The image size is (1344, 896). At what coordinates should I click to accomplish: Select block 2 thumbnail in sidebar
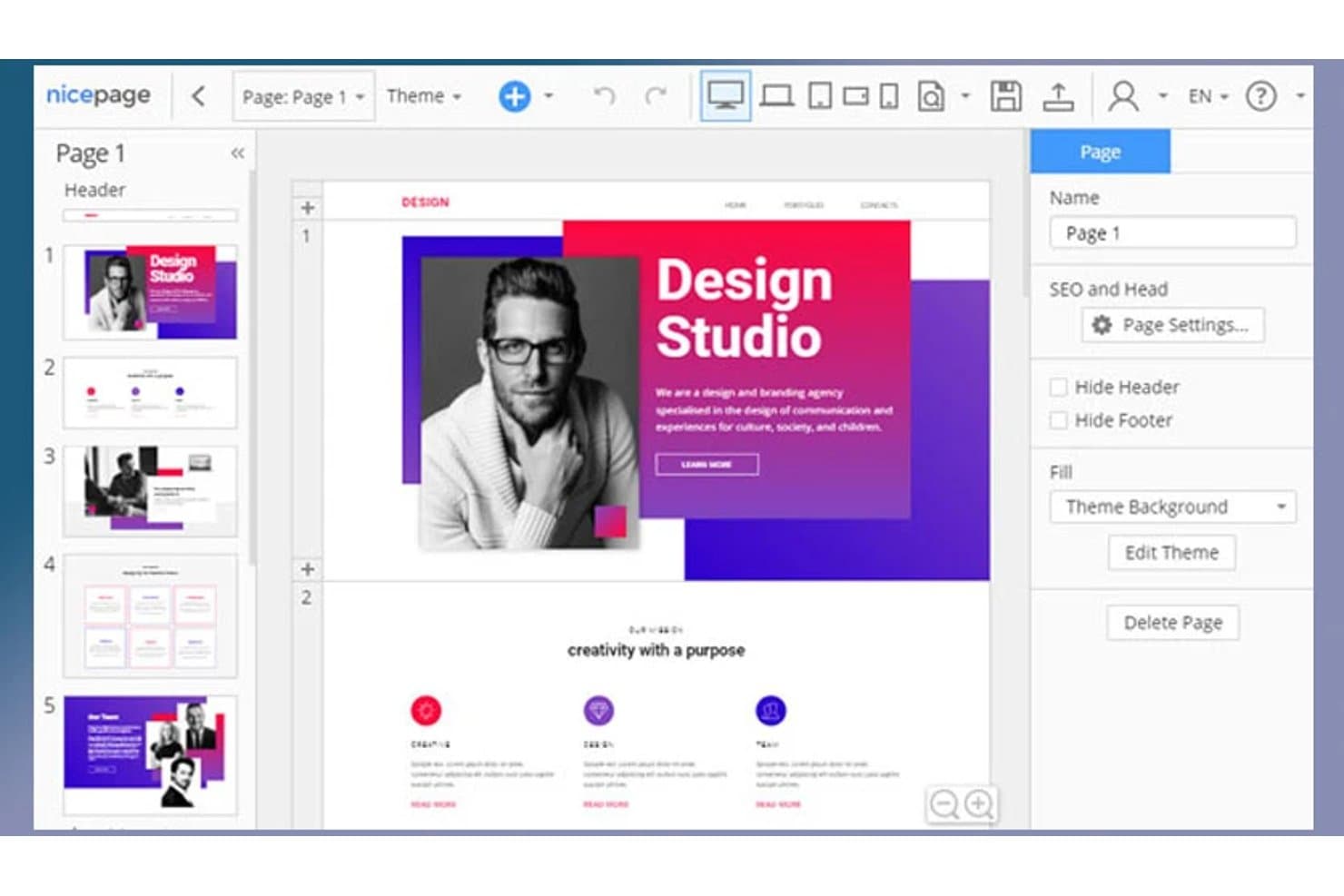150,393
